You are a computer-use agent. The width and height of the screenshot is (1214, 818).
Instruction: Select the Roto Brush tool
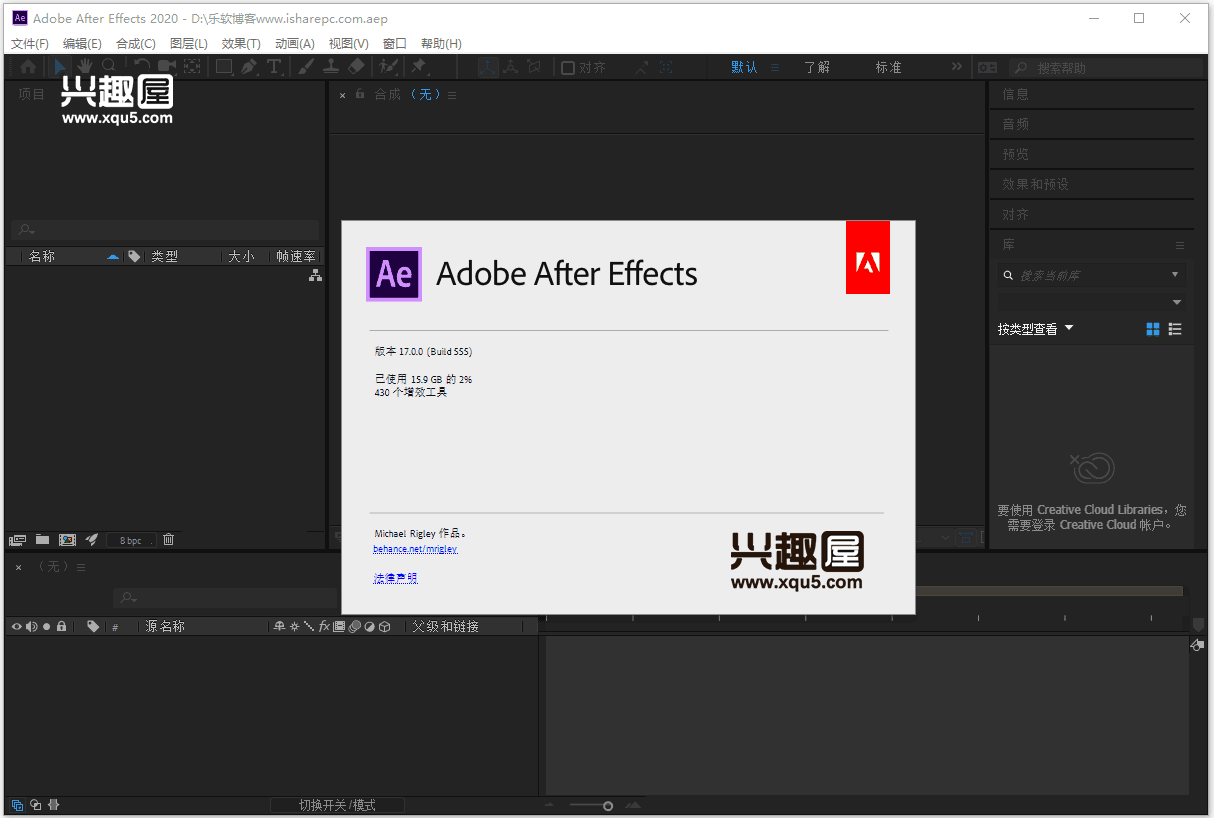pyautogui.click(x=389, y=67)
